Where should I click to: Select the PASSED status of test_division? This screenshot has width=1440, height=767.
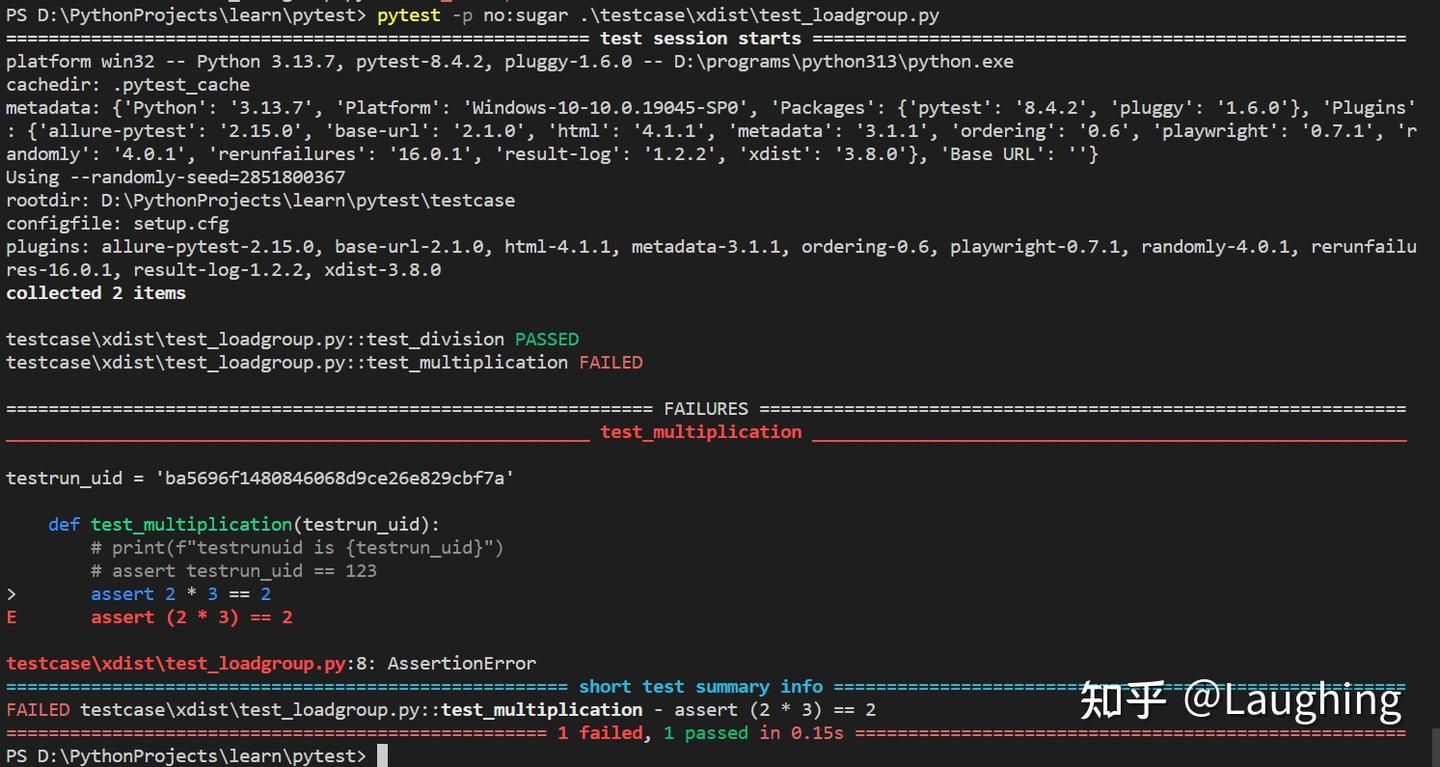tap(546, 339)
